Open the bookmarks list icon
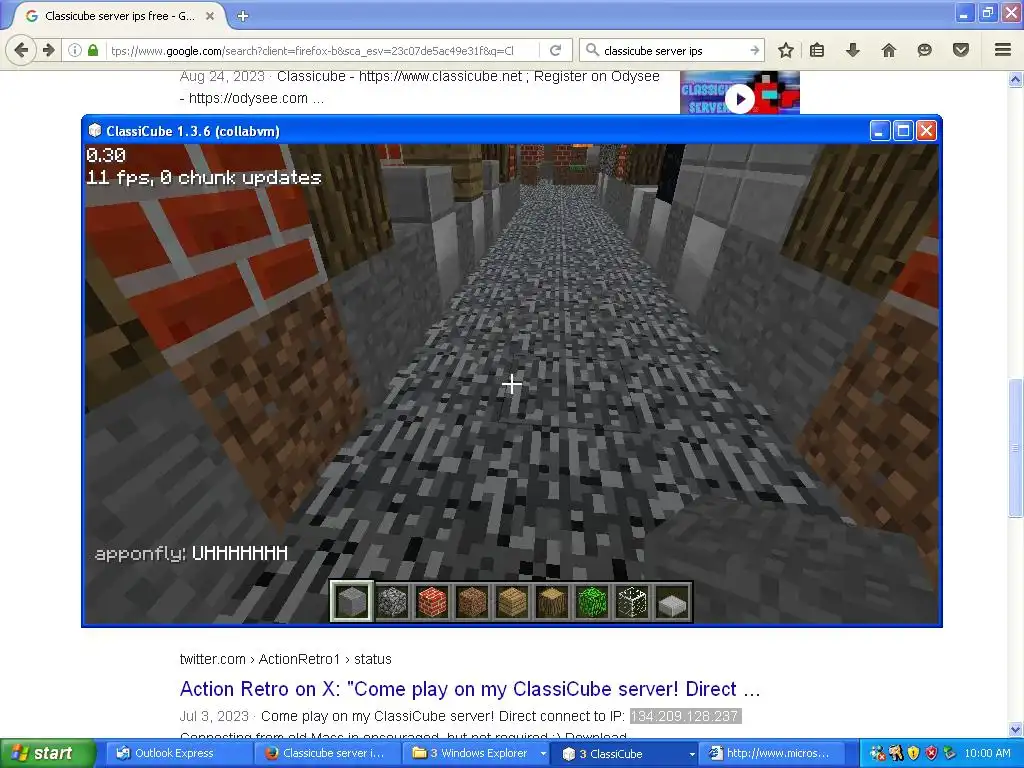Screen dimensions: 1024x768 coord(817,50)
